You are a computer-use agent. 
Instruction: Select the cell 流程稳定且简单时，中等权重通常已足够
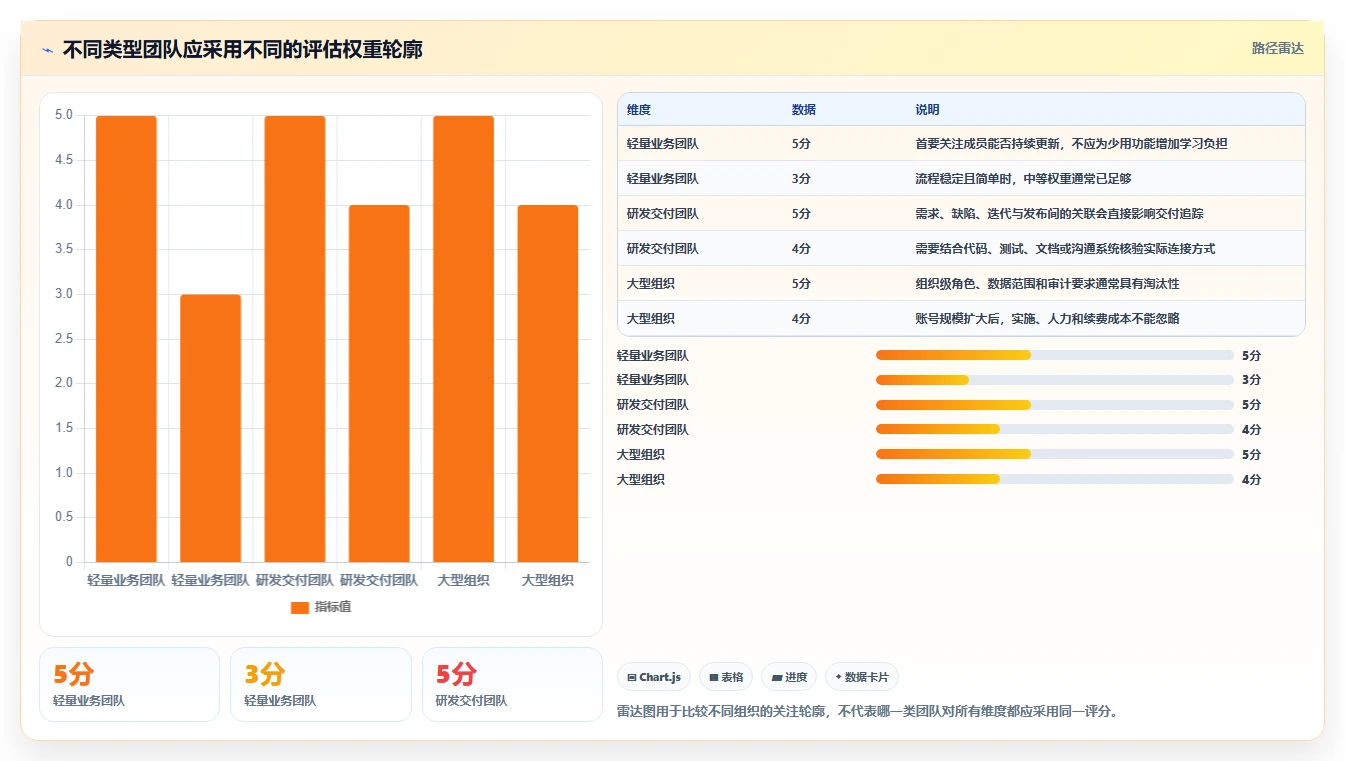1023,179
